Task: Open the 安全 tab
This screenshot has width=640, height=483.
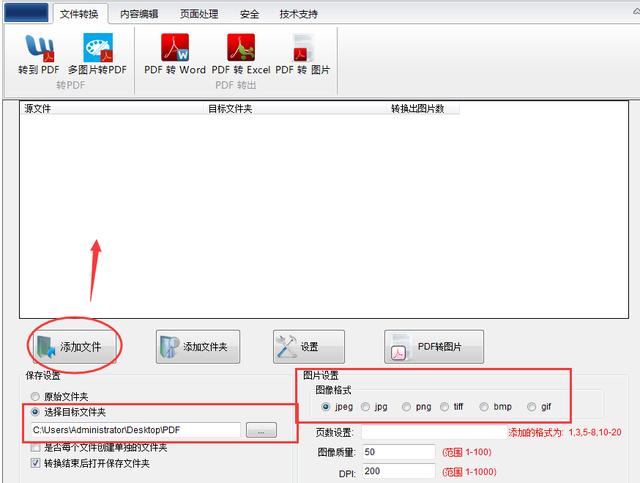Action: pyautogui.click(x=249, y=14)
